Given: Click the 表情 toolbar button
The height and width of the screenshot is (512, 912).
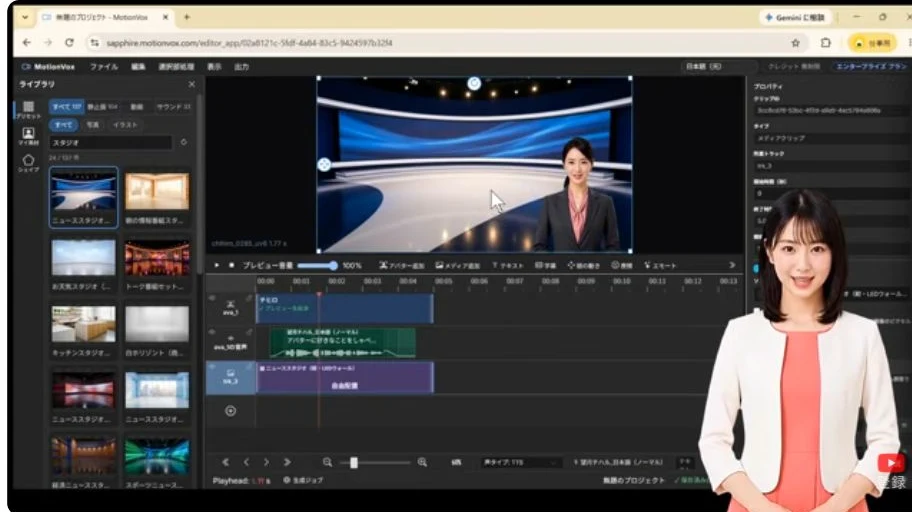Looking at the screenshot, I should click(621, 265).
